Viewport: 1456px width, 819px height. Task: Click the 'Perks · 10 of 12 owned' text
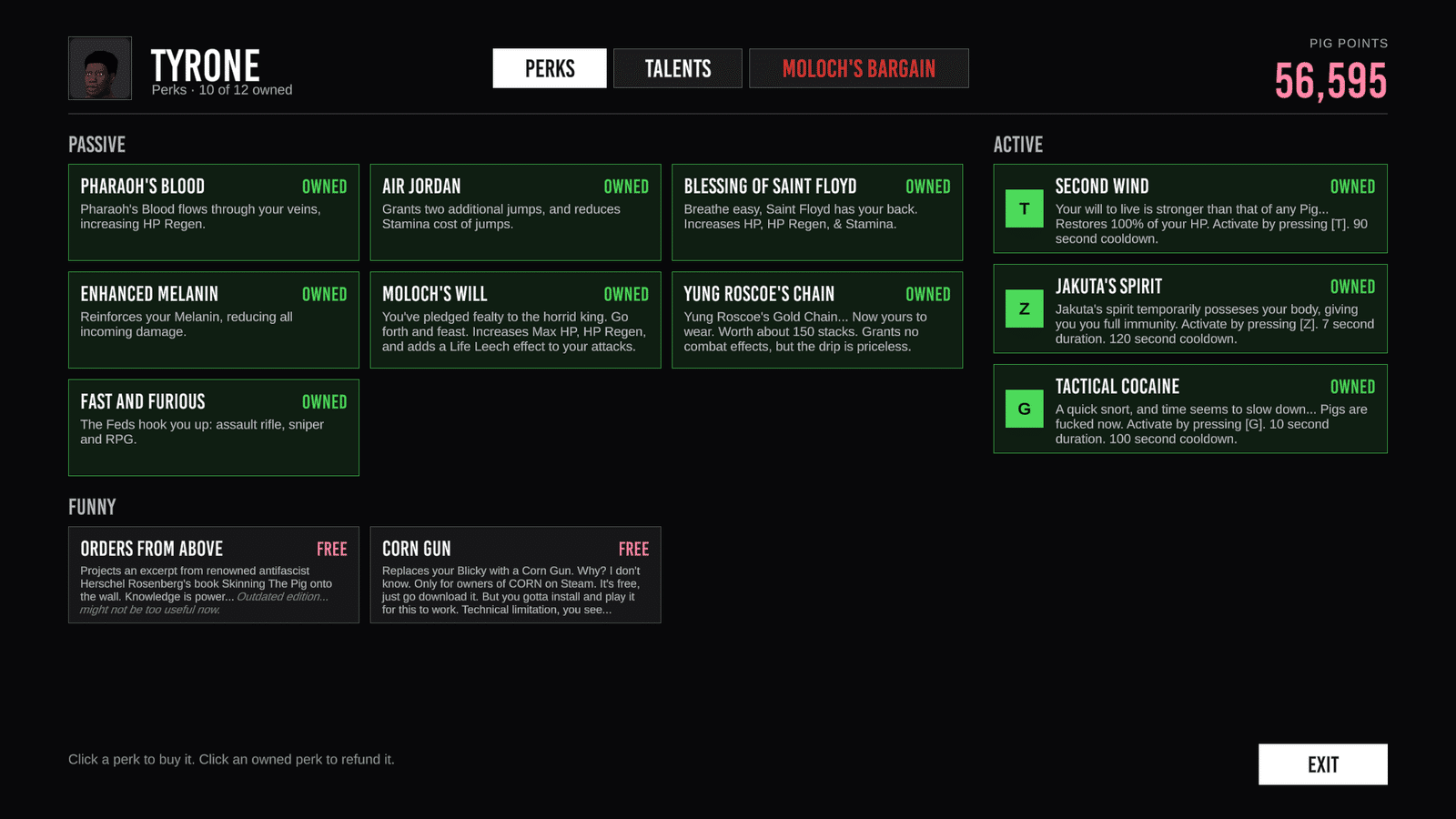(222, 89)
